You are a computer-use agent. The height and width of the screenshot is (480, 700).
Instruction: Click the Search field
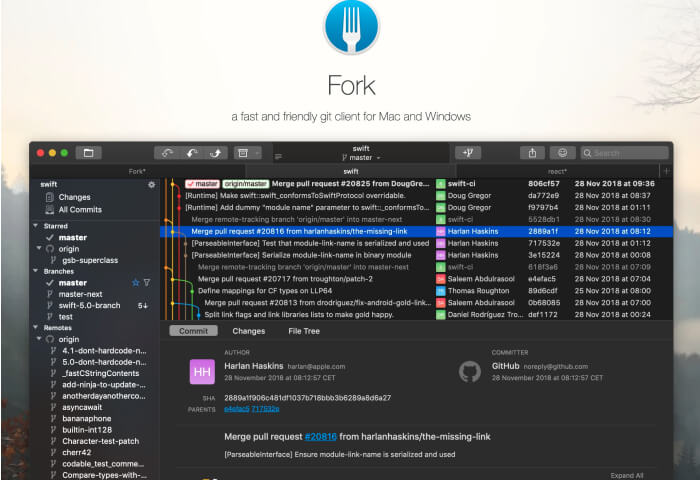(624, 153)
